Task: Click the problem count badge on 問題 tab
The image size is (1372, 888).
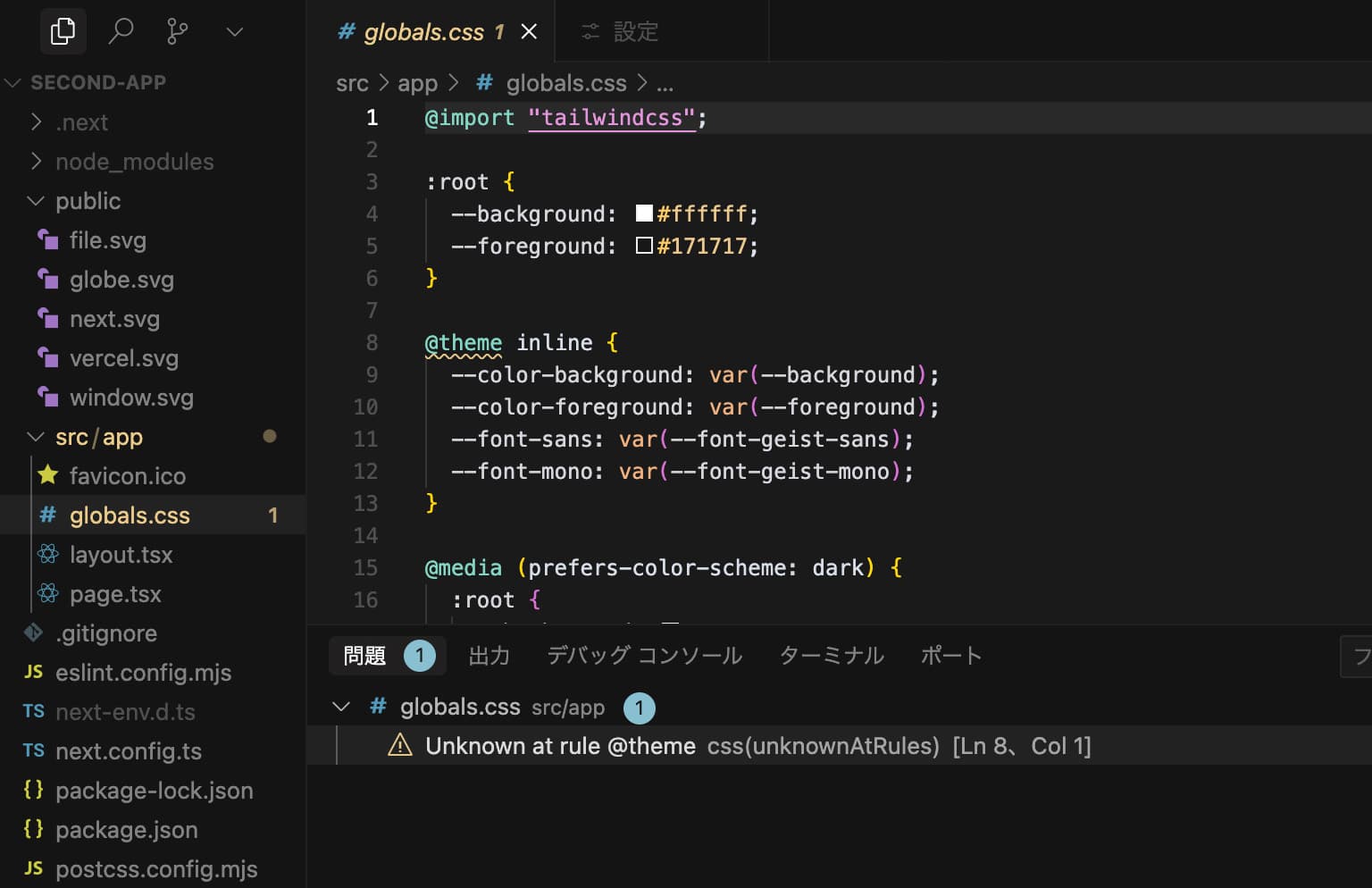Action: pos(420,656)
